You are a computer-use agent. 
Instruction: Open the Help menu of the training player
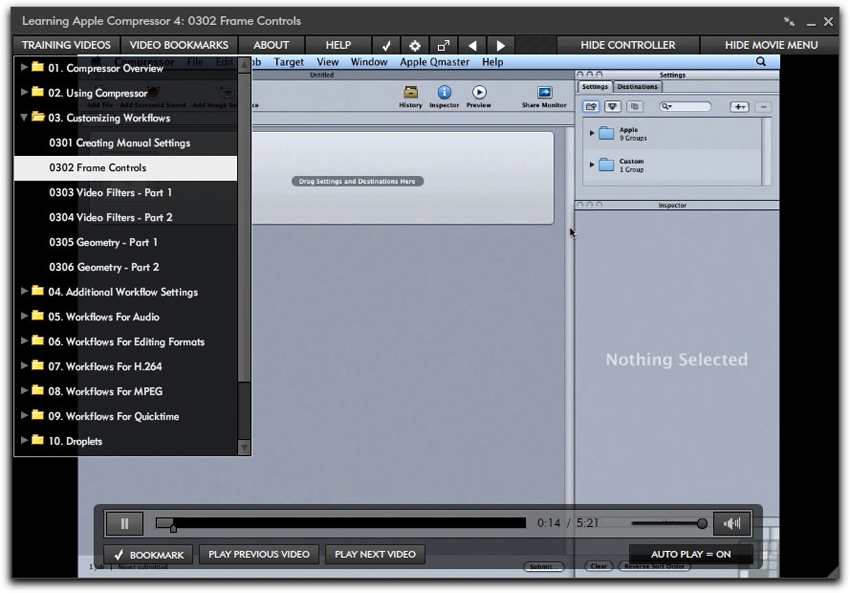tap(338, 46)
